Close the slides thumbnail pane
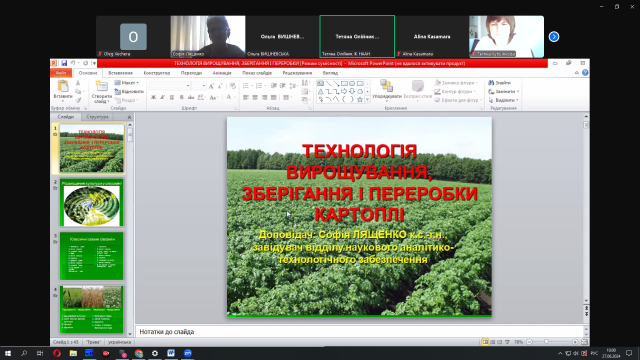The width and height of the screenshot is (640, 360). [x=129, y=117]
